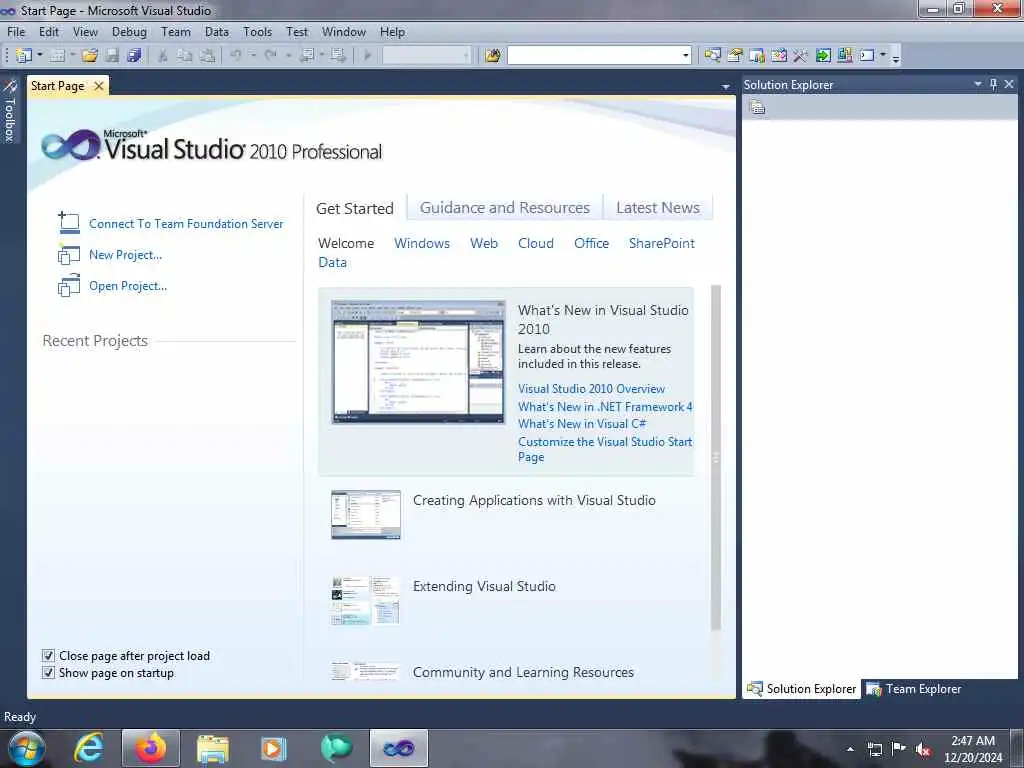Click the Navigate Forward toolbar icon

click(x=338, y=56)
